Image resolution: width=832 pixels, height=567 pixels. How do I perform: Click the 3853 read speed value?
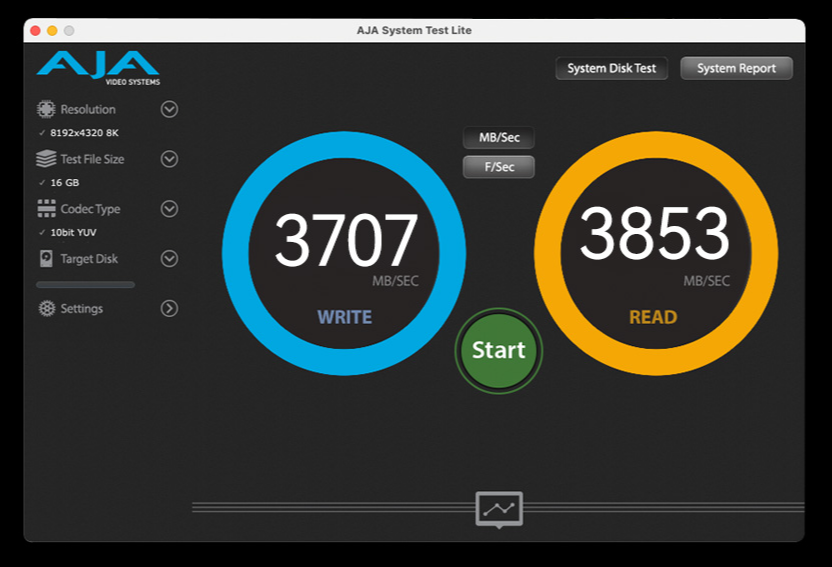(x=655, y=234)
